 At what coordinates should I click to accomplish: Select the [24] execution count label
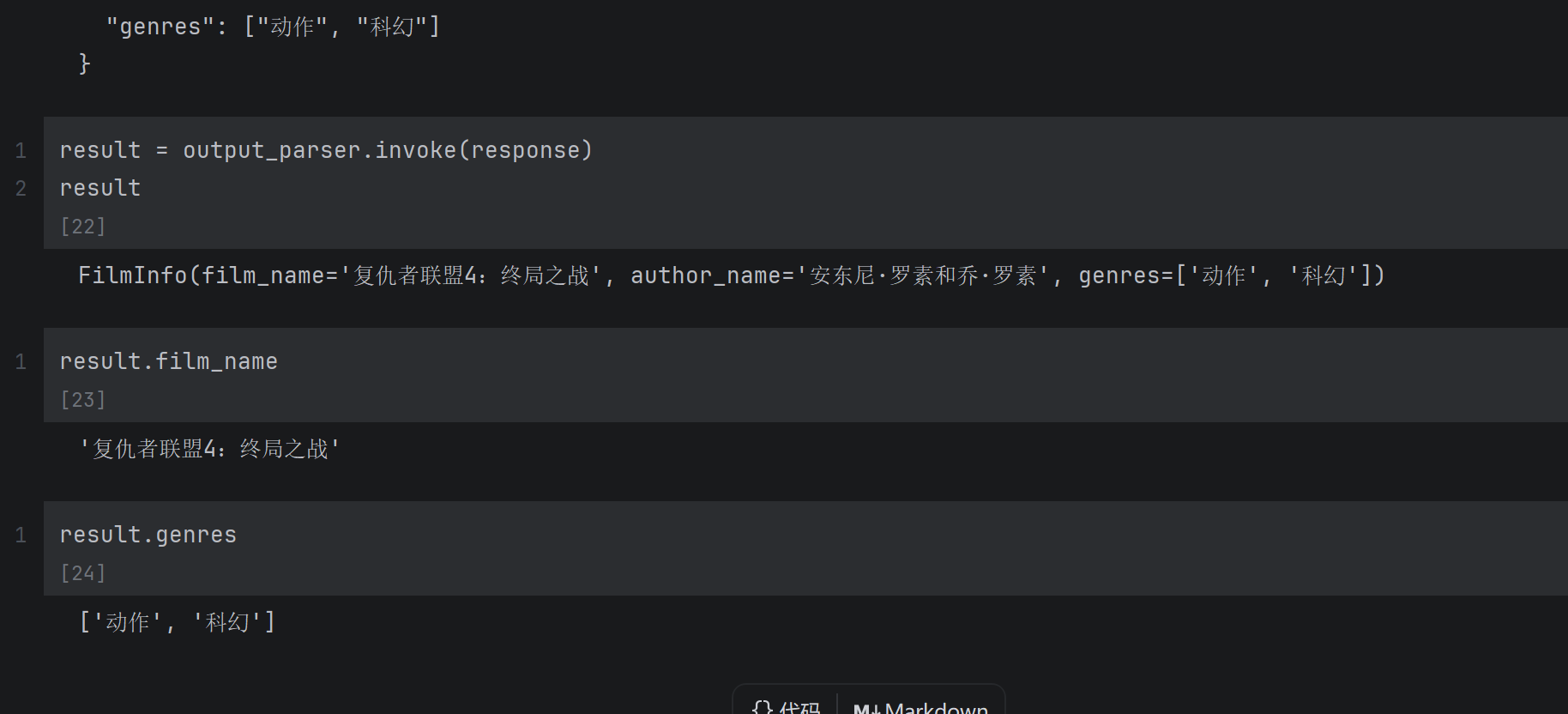tap(83, 573)
